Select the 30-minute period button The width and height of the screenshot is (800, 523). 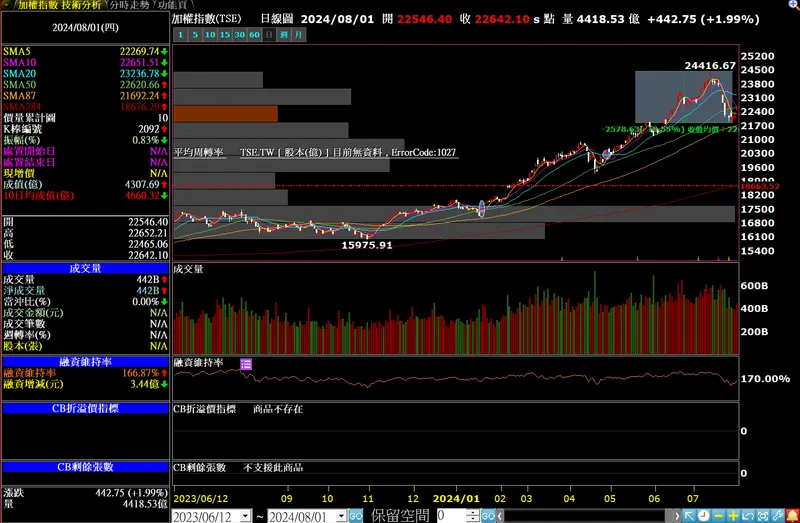pyautogui.click(x=239, y=35)
